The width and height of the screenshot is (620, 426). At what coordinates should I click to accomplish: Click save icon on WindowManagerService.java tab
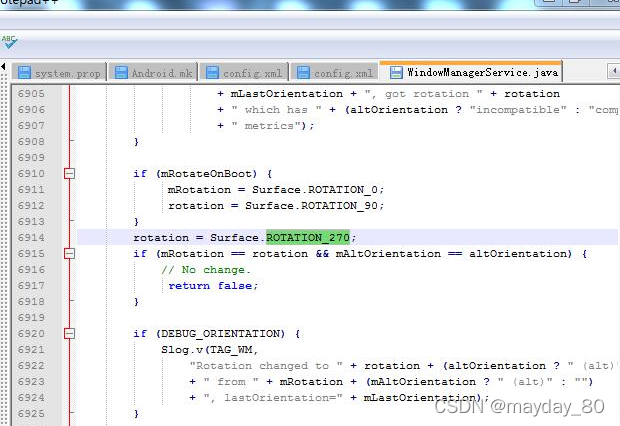tap(396, 72)
